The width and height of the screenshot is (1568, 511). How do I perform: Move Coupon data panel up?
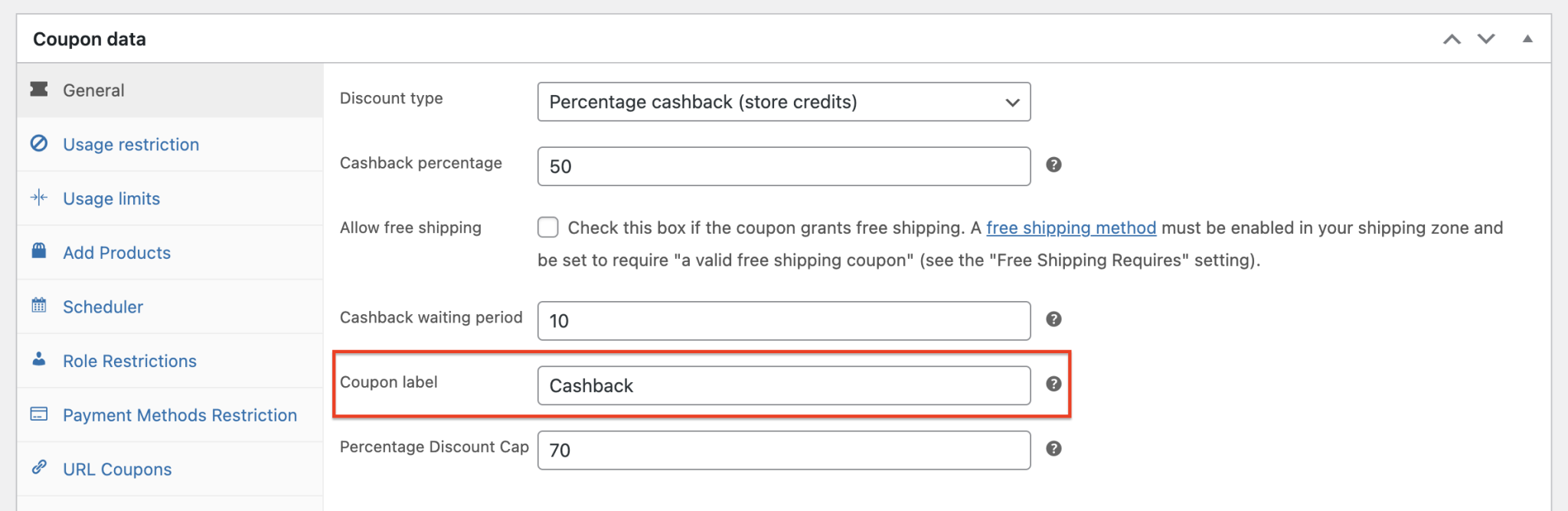tap(1452, 39)
